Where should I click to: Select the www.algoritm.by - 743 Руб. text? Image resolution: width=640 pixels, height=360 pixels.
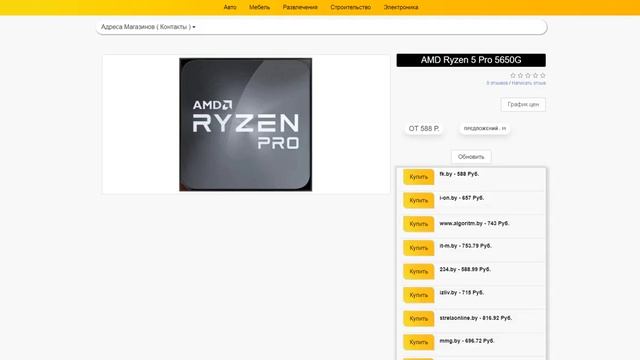[x=474, y=224]
